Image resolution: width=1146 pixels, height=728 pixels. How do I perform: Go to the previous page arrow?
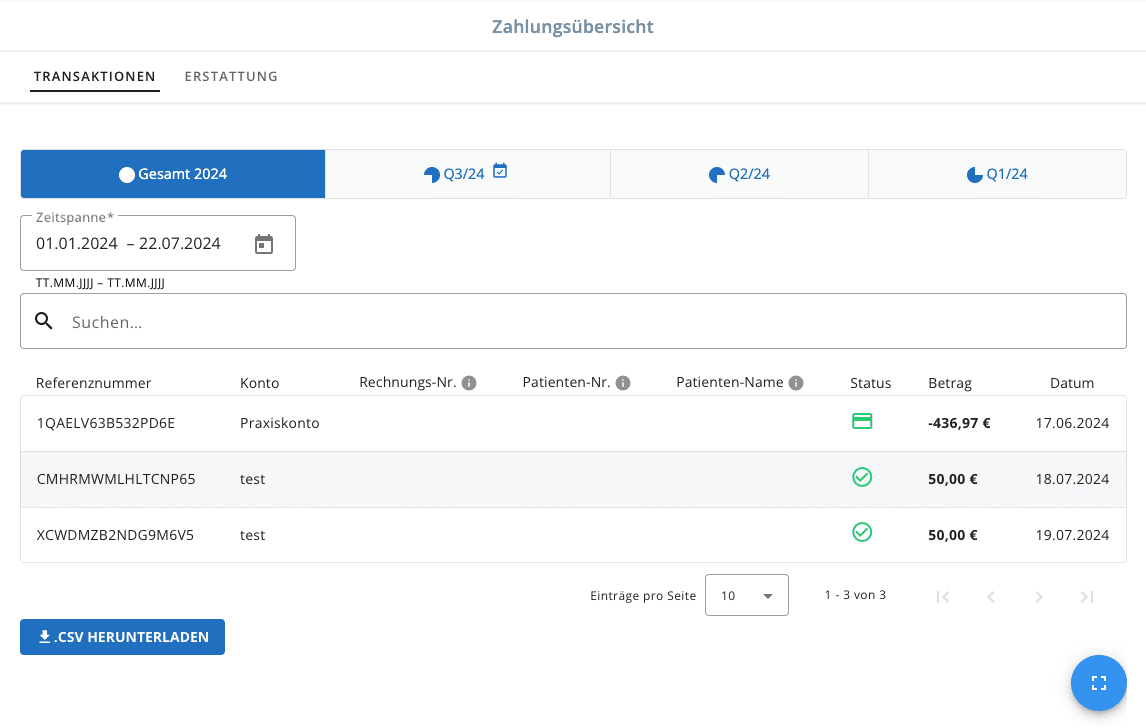[x=991, y=597]
